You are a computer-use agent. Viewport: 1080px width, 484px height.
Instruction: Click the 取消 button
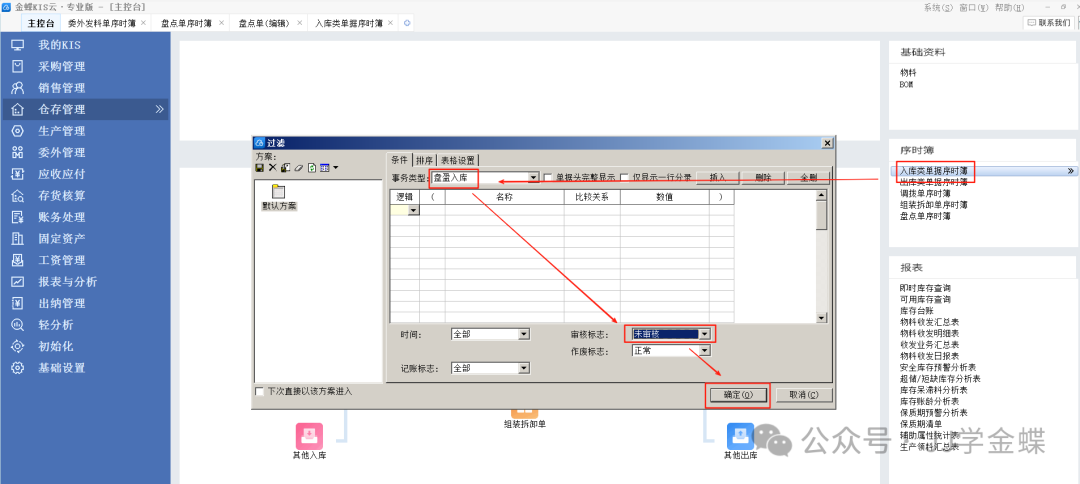click(804, 395)
